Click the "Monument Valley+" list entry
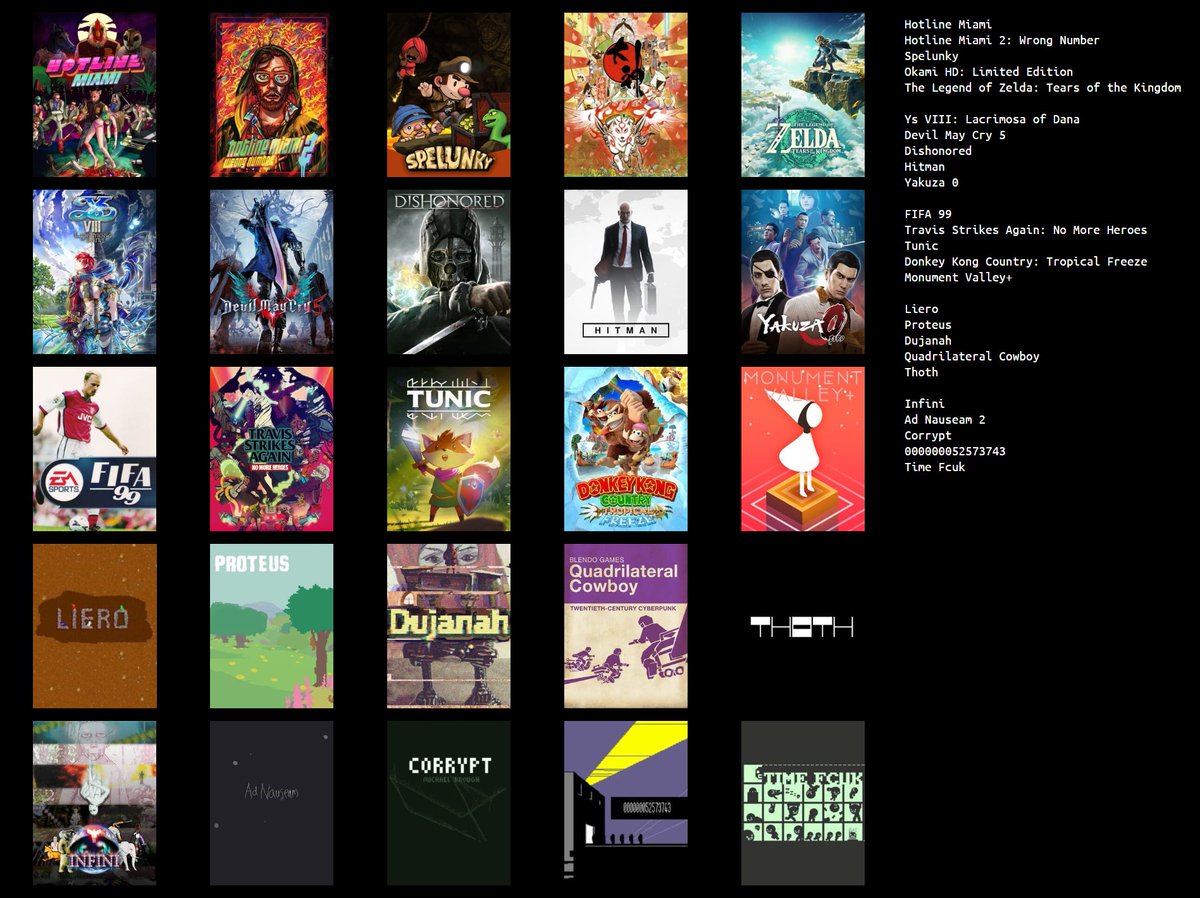 point(958,278)
